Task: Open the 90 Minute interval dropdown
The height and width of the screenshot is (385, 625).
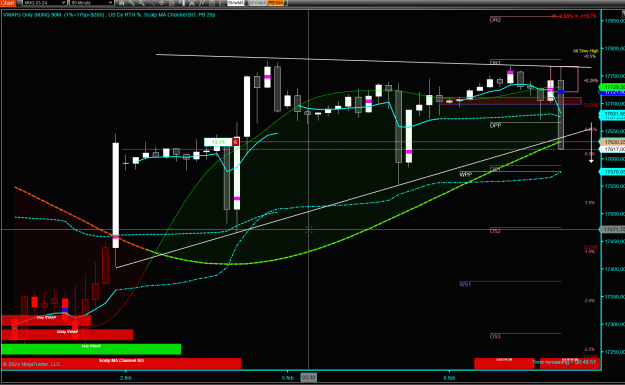Action: pos(91,3)
